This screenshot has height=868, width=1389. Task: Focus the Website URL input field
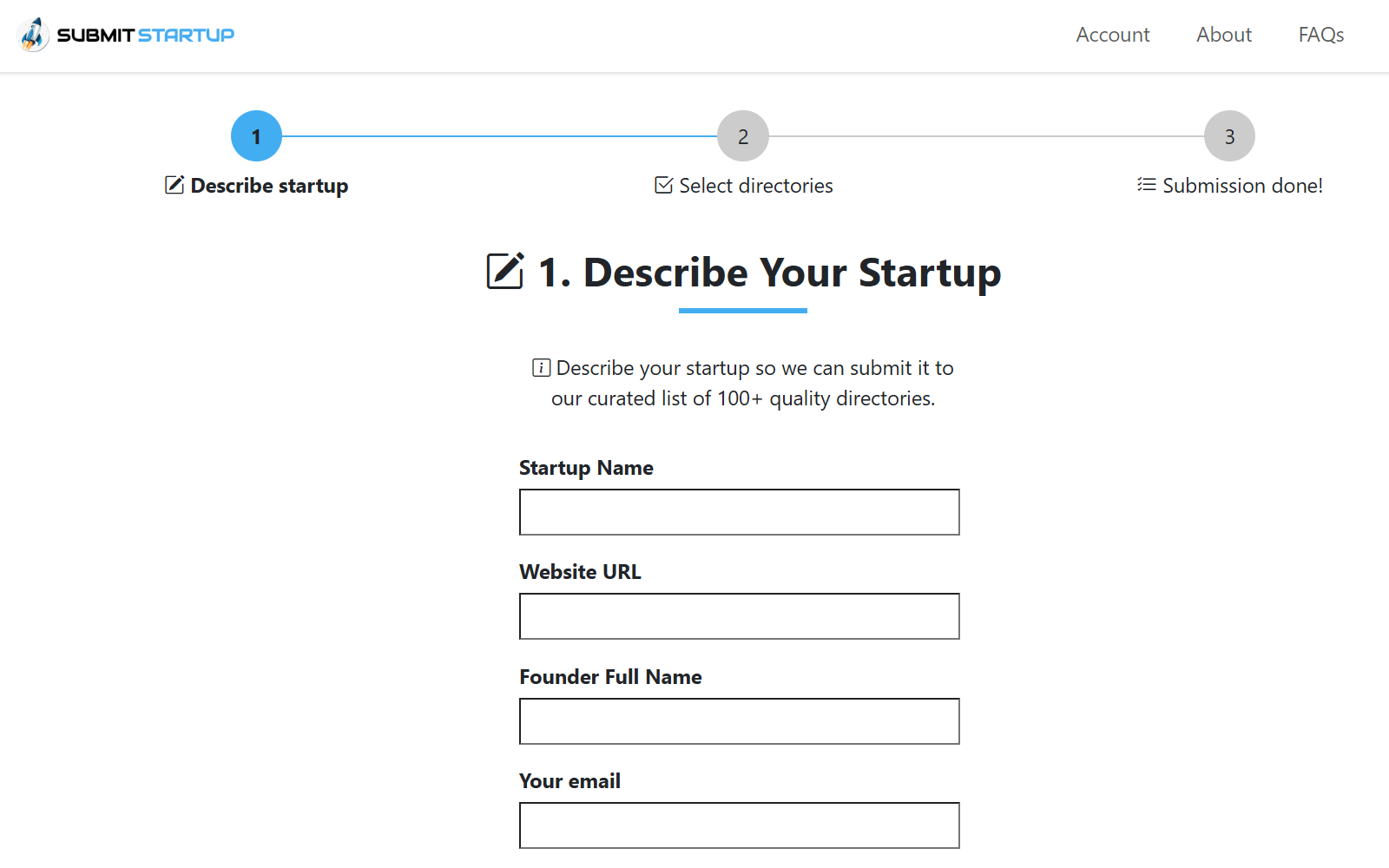[740, 616]
